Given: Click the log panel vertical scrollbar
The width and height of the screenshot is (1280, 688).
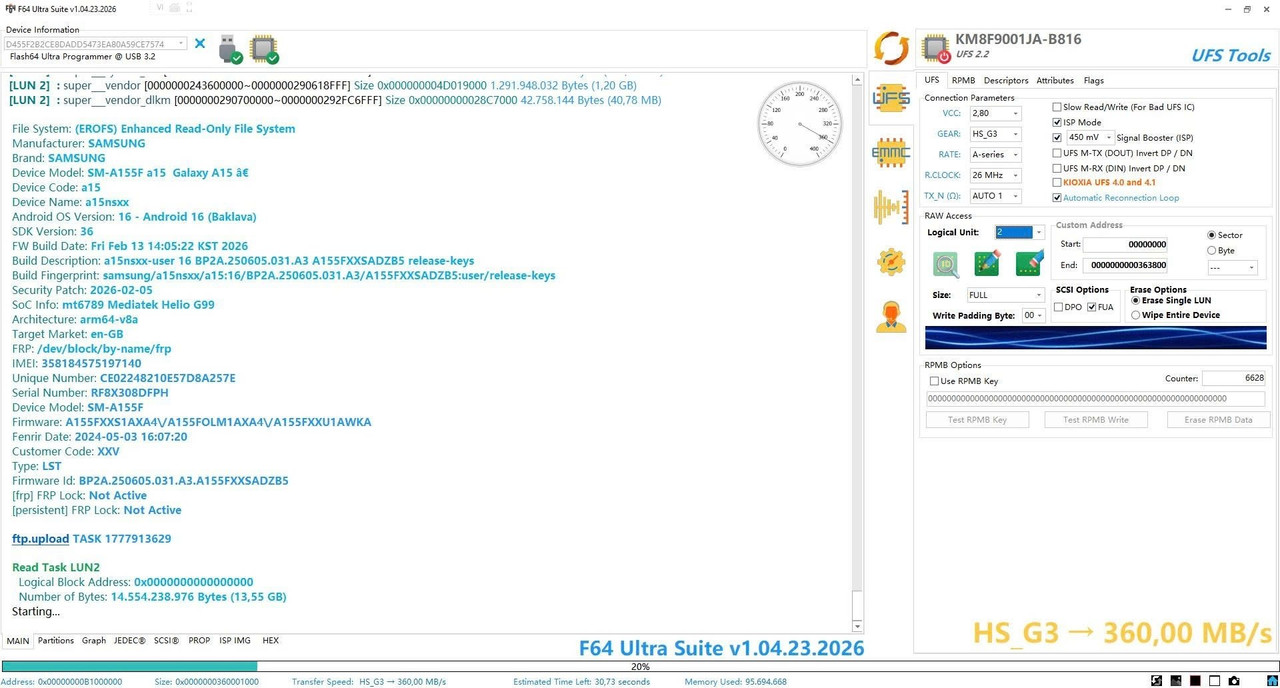Looking at the screenshot, I should [857, 353].
